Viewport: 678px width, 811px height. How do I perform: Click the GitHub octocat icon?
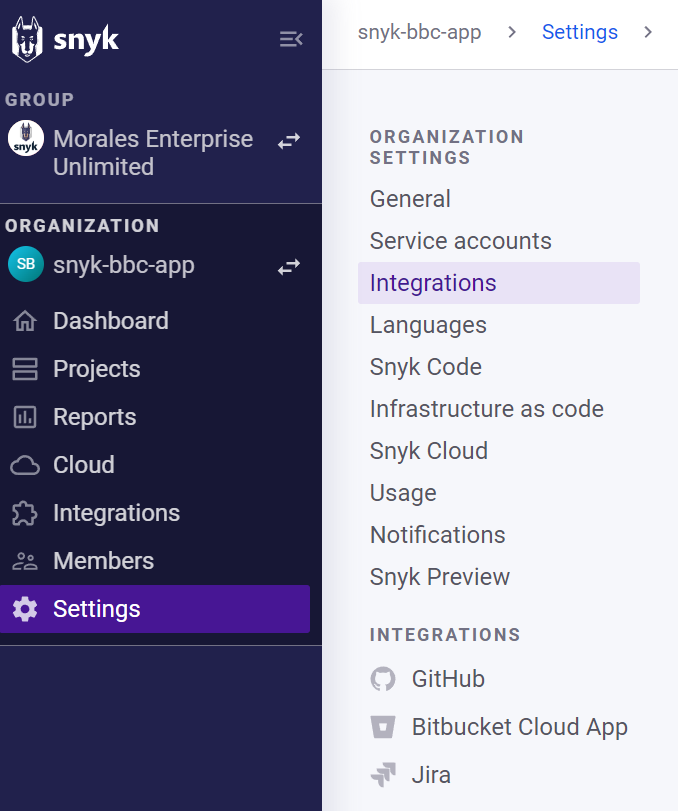(383, 679)
